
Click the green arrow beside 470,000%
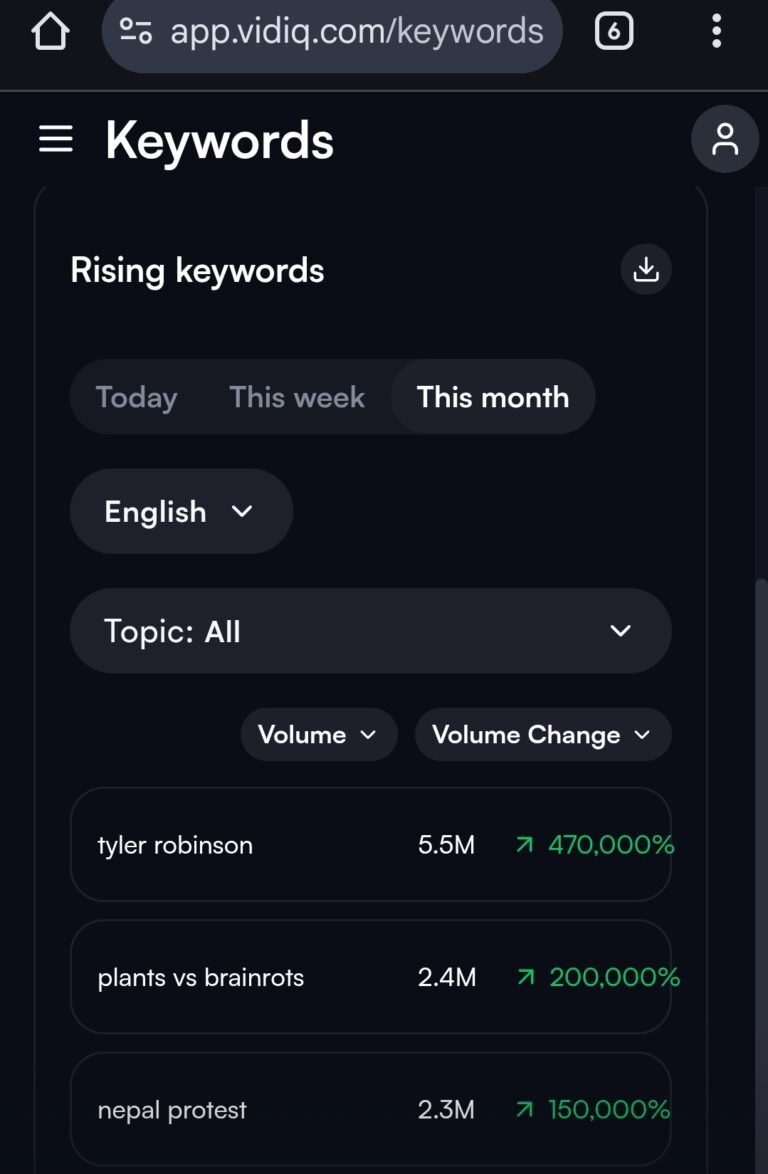click(524, 845)
